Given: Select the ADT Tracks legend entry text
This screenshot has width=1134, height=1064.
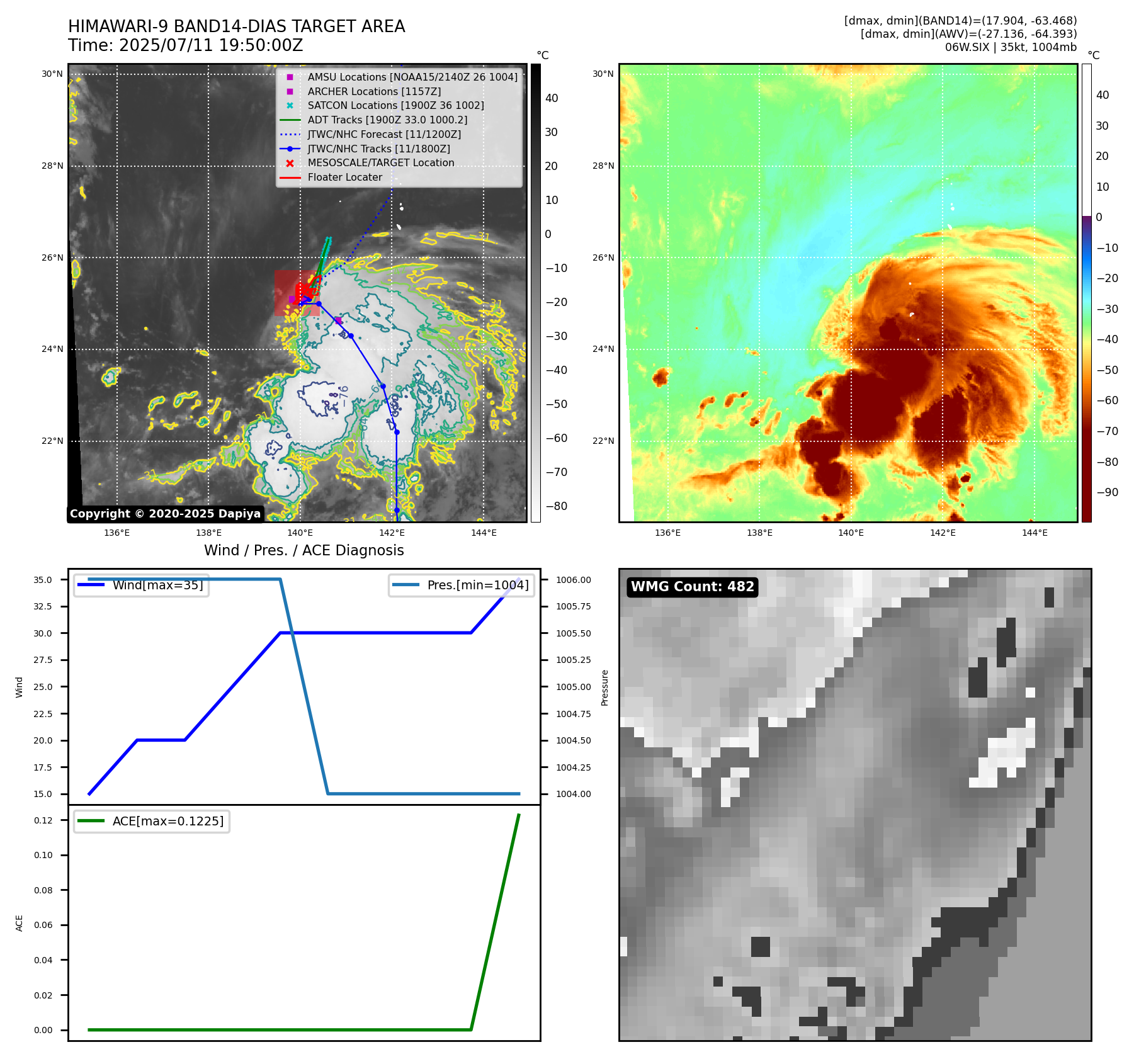Looking at the screenshot, I should click(387, 120).
